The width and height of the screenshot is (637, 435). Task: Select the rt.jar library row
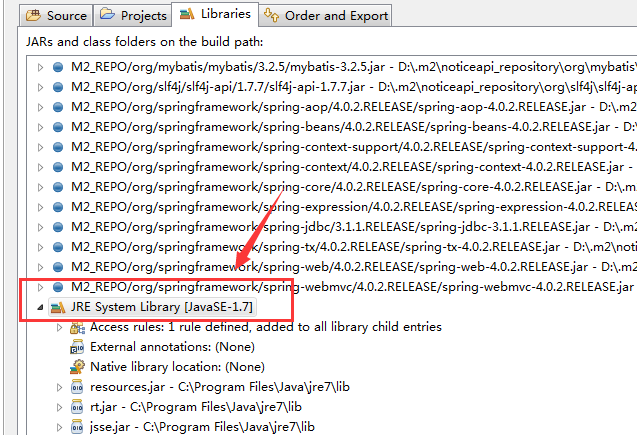pyautogui.click(x=196, y=407)
